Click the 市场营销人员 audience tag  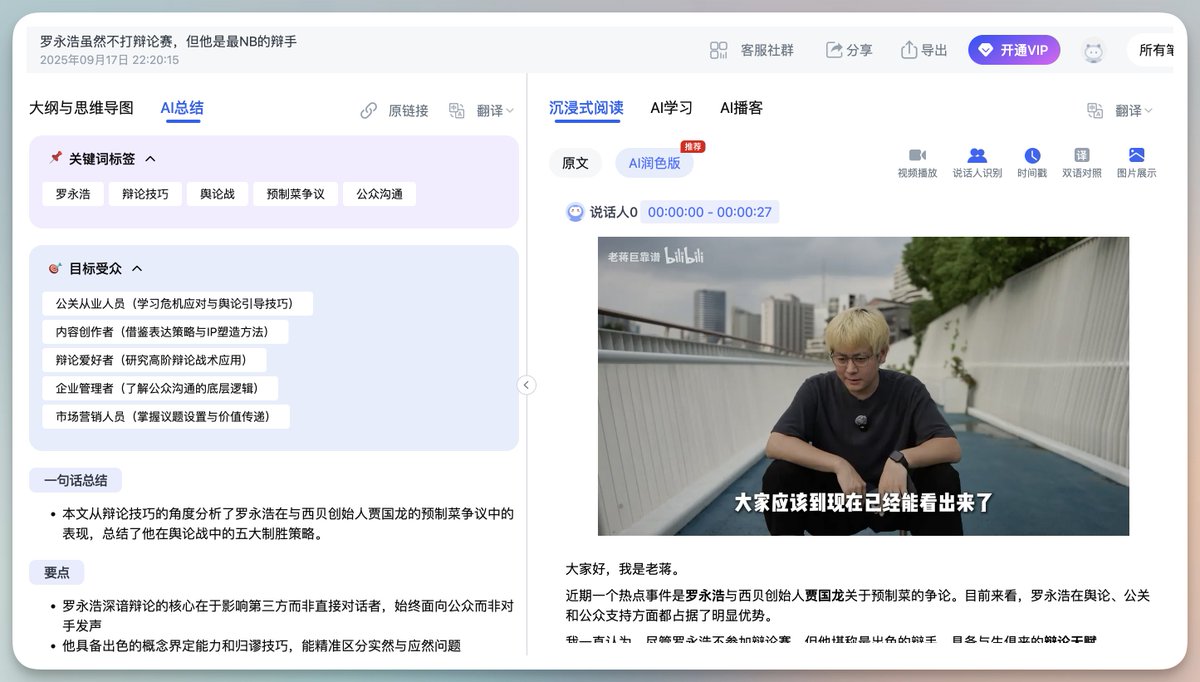(x=166, y=416)
